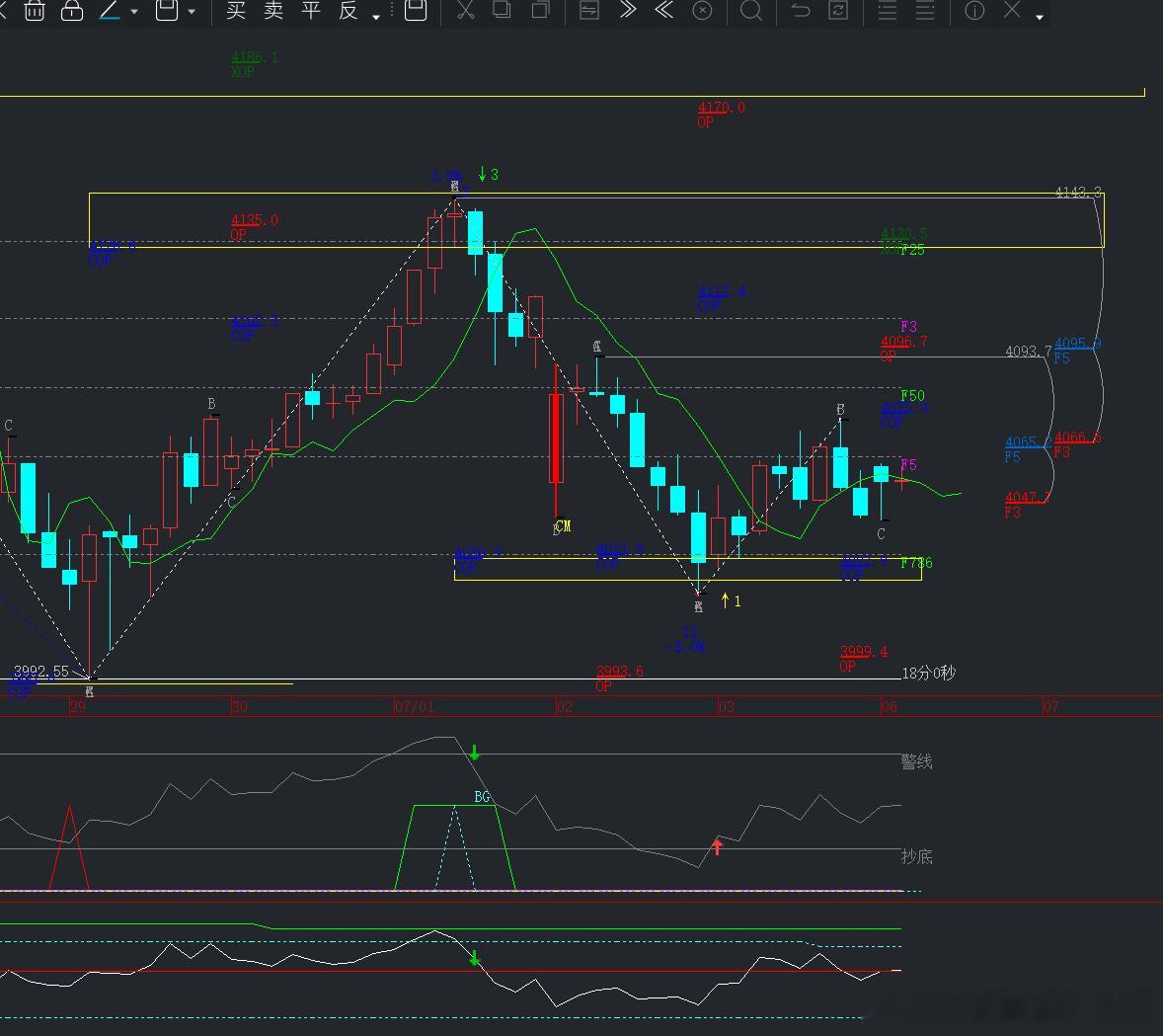Click the 4096.7 OP label
The height and width of the screenshot is (1036, 1163).
(903, 349)
